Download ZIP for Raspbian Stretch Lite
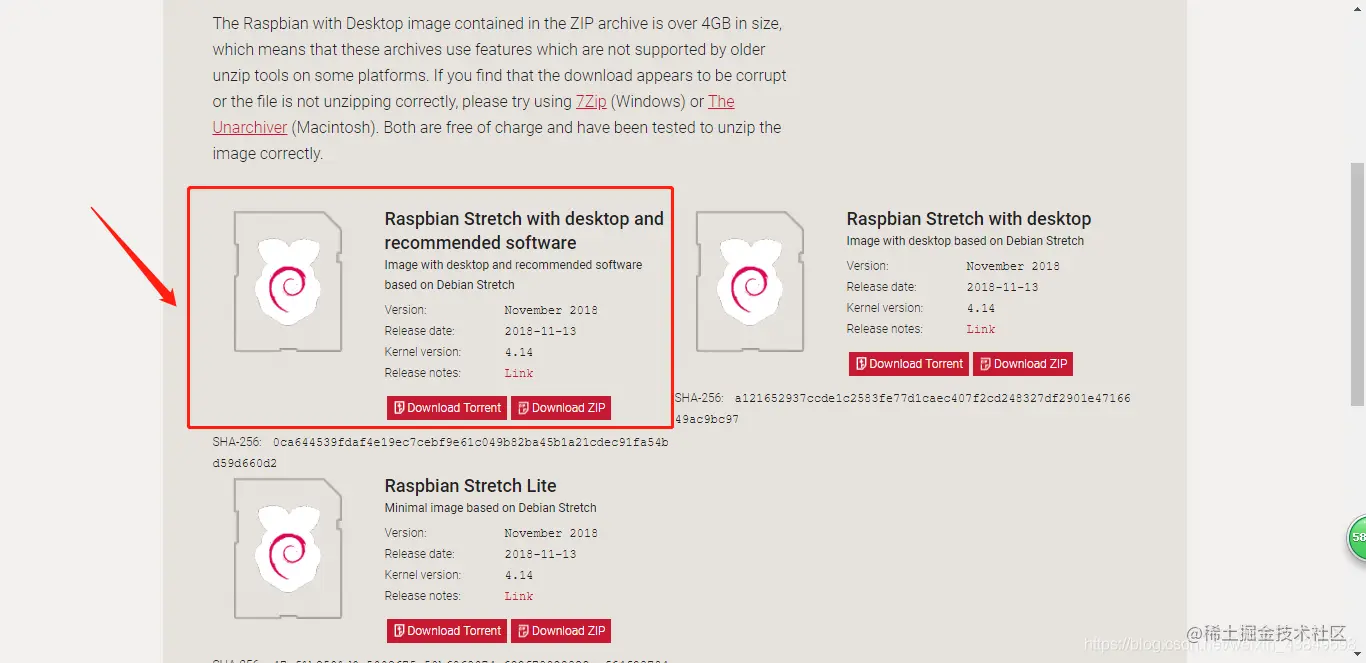The width and height of the screenshot is (1366, 663). pyautogui.click(x=561, y=631)
